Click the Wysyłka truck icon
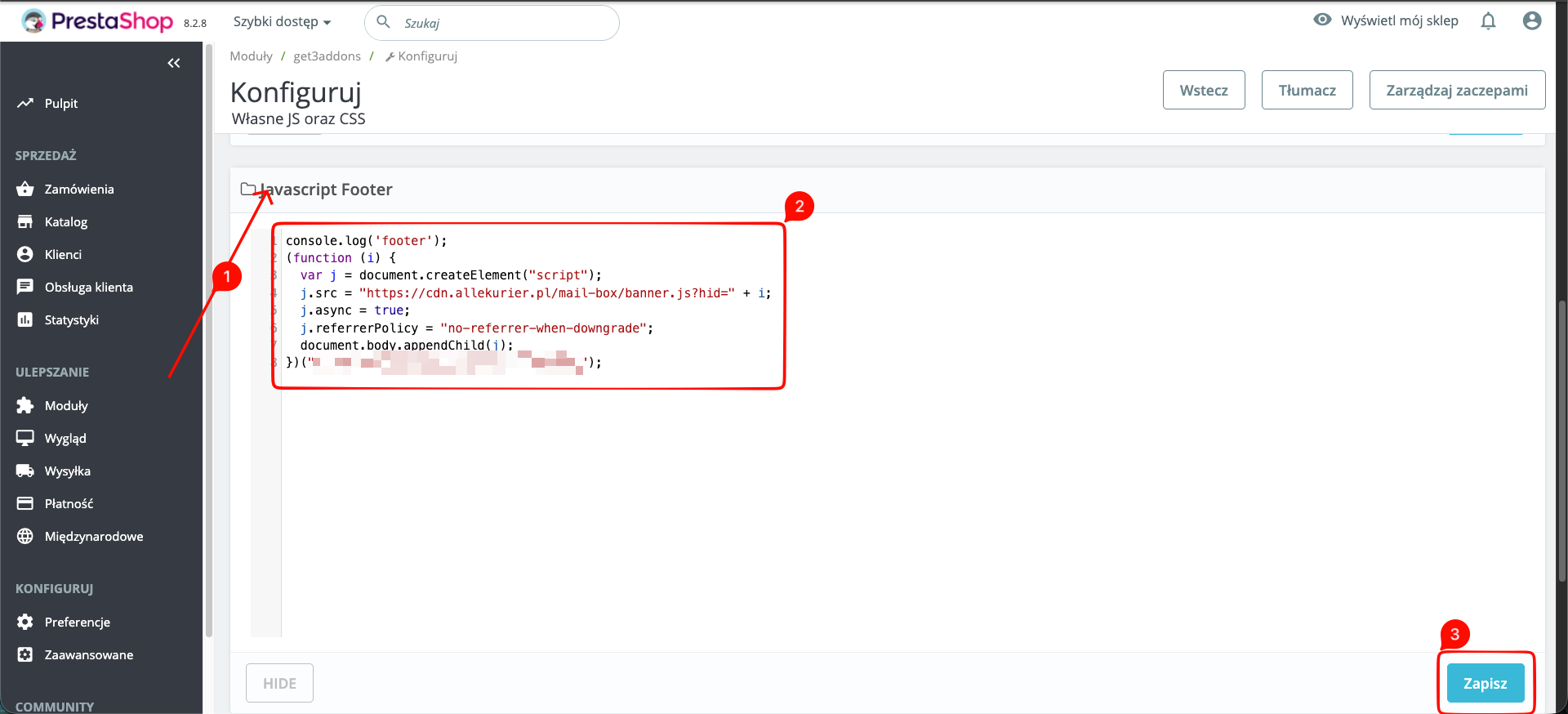Image resolution: width=1568 pixels, height=714 pixels. coord(25,471)
